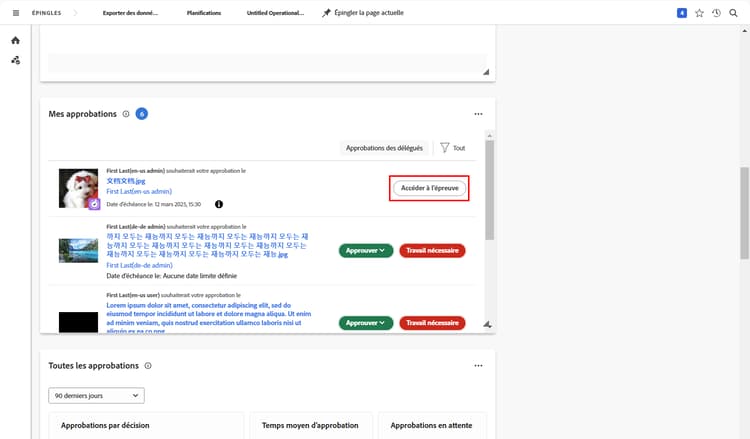Open the 90 derniers jours dropdown
The width and height of the screenshot is (750, 439).
96,395
